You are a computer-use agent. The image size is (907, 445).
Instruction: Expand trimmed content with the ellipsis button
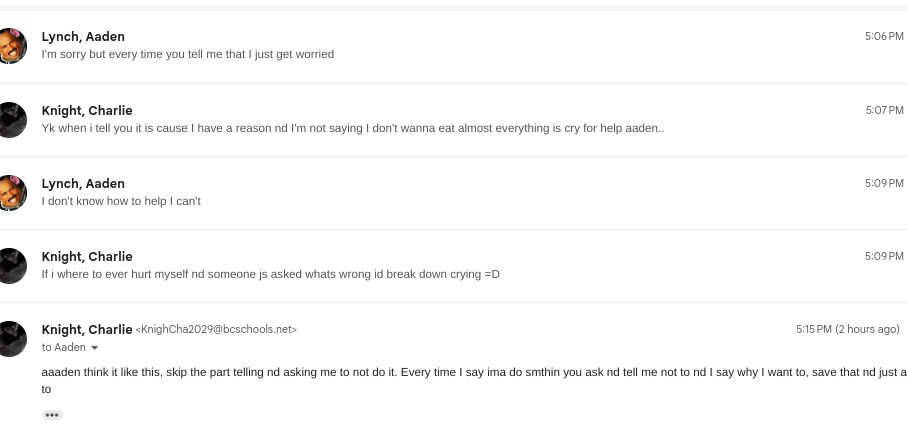click(x=52, y=415)
